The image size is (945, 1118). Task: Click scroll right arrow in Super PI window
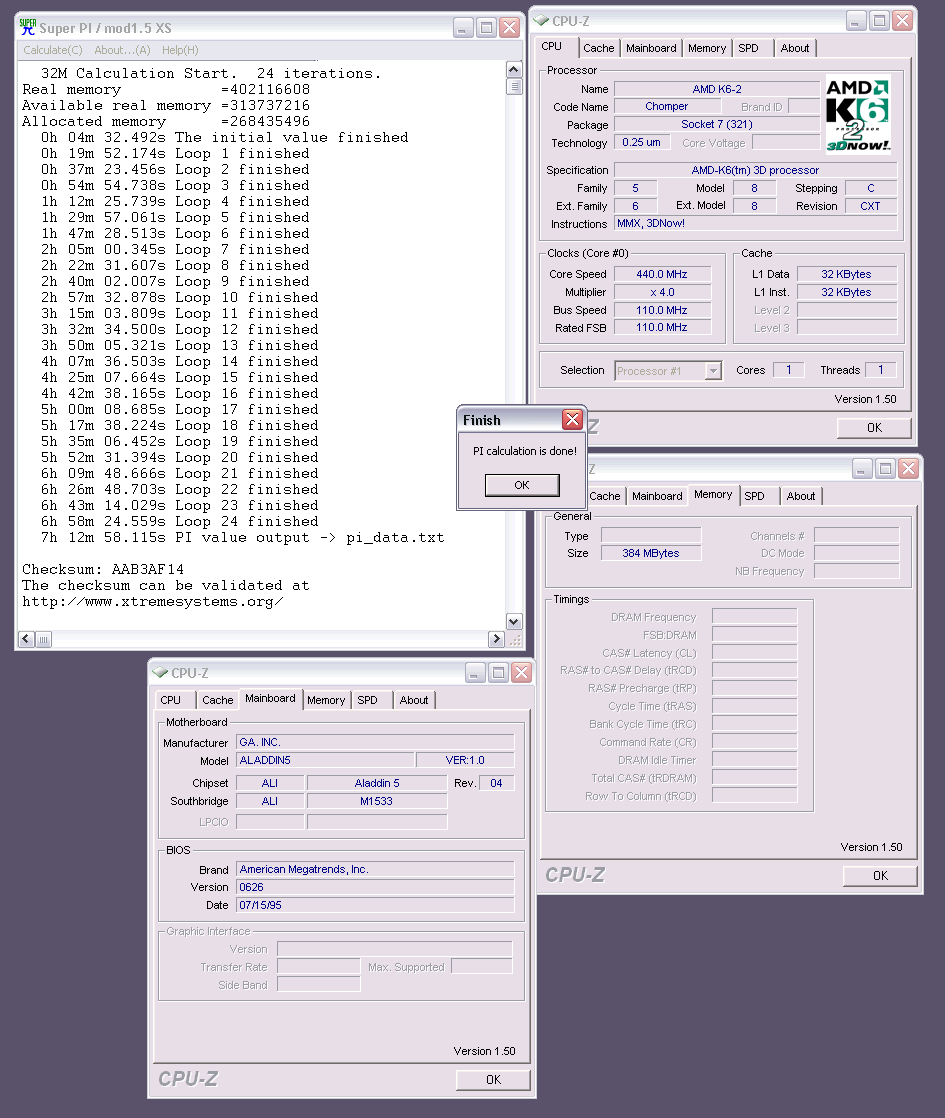pyautogui.click(x=496, y=639)
